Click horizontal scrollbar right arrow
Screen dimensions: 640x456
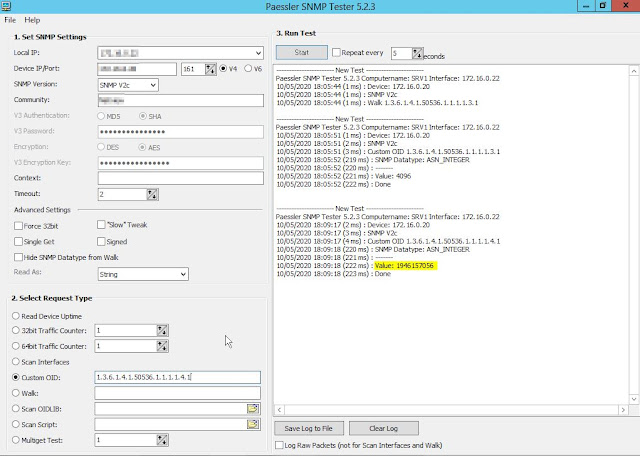coord(623,410)
